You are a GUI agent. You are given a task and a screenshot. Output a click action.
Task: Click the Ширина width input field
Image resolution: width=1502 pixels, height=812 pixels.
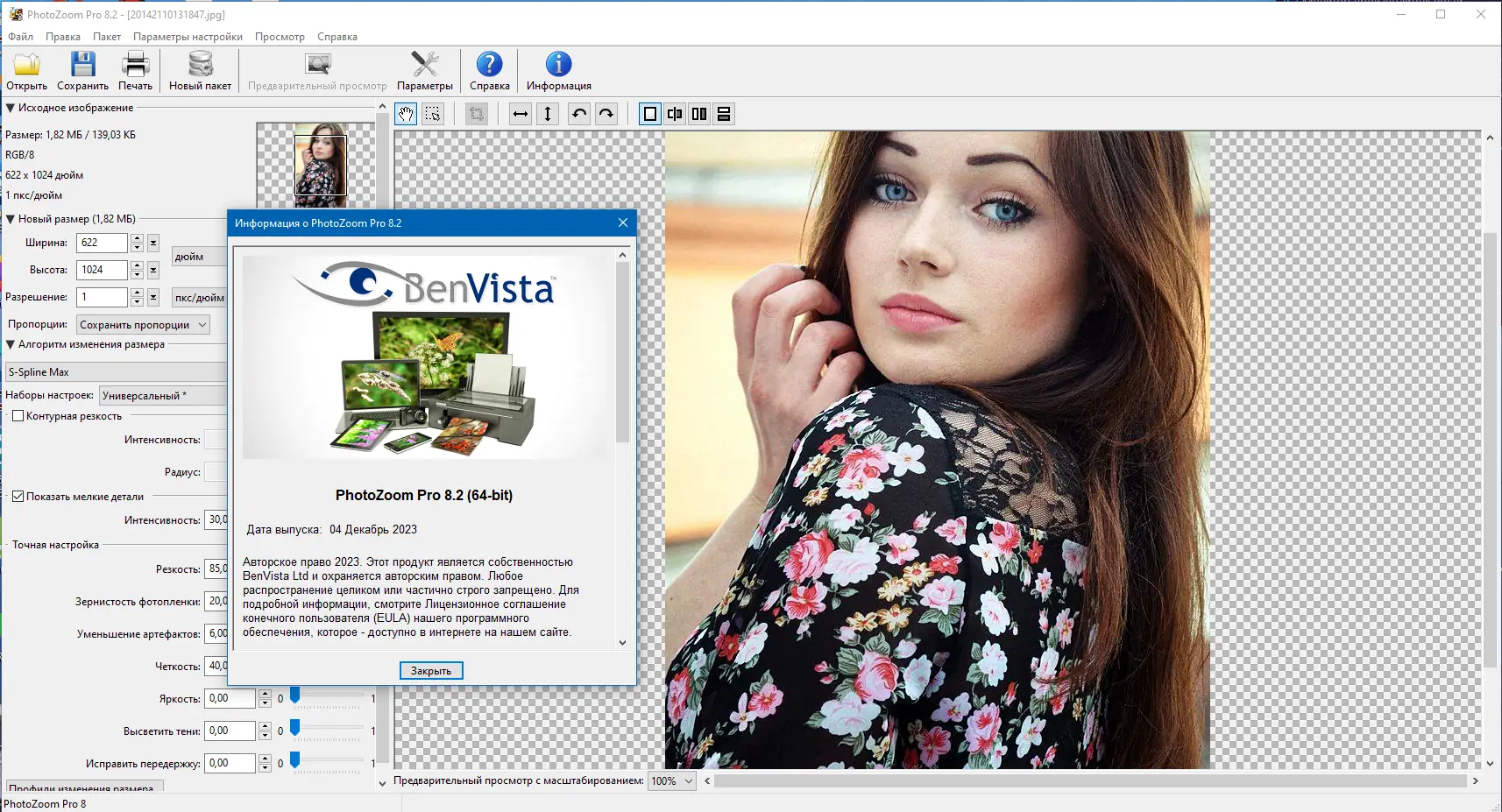click(102, 243)
